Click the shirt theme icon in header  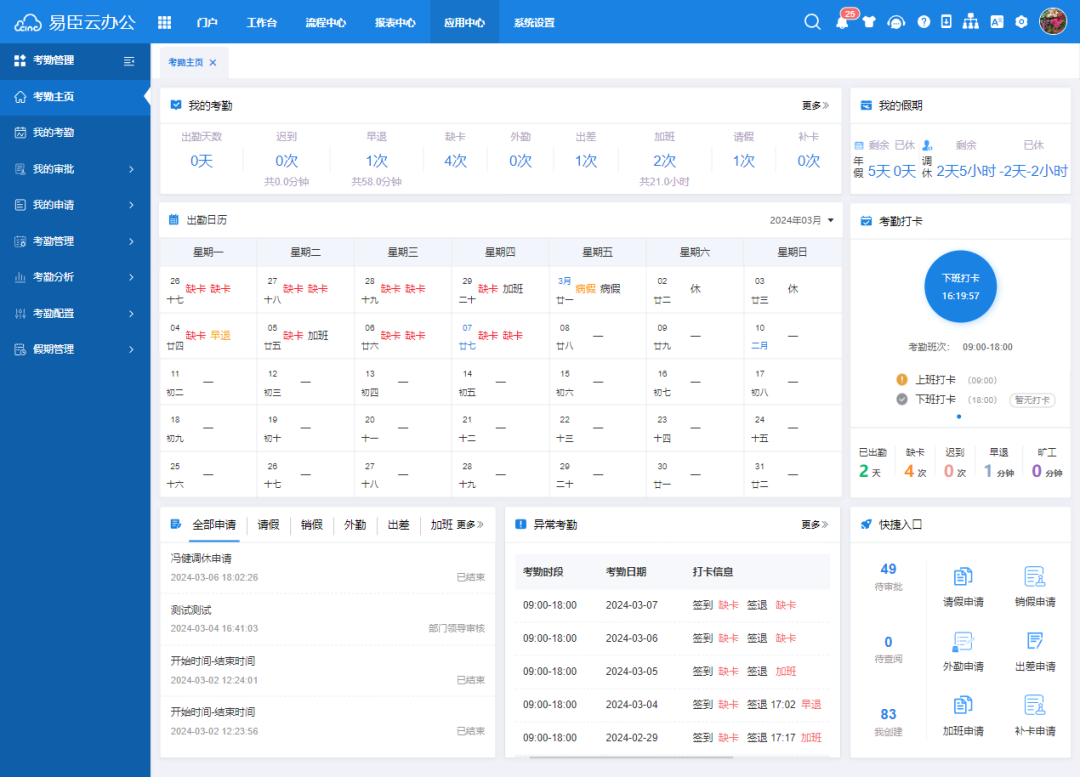869,22
